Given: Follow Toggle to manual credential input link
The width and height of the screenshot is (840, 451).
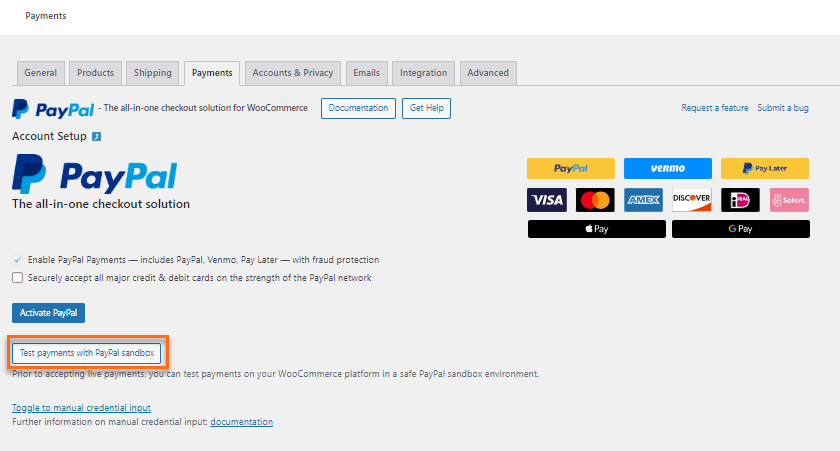Looking at the screenshot, I should tap(81, 408).
